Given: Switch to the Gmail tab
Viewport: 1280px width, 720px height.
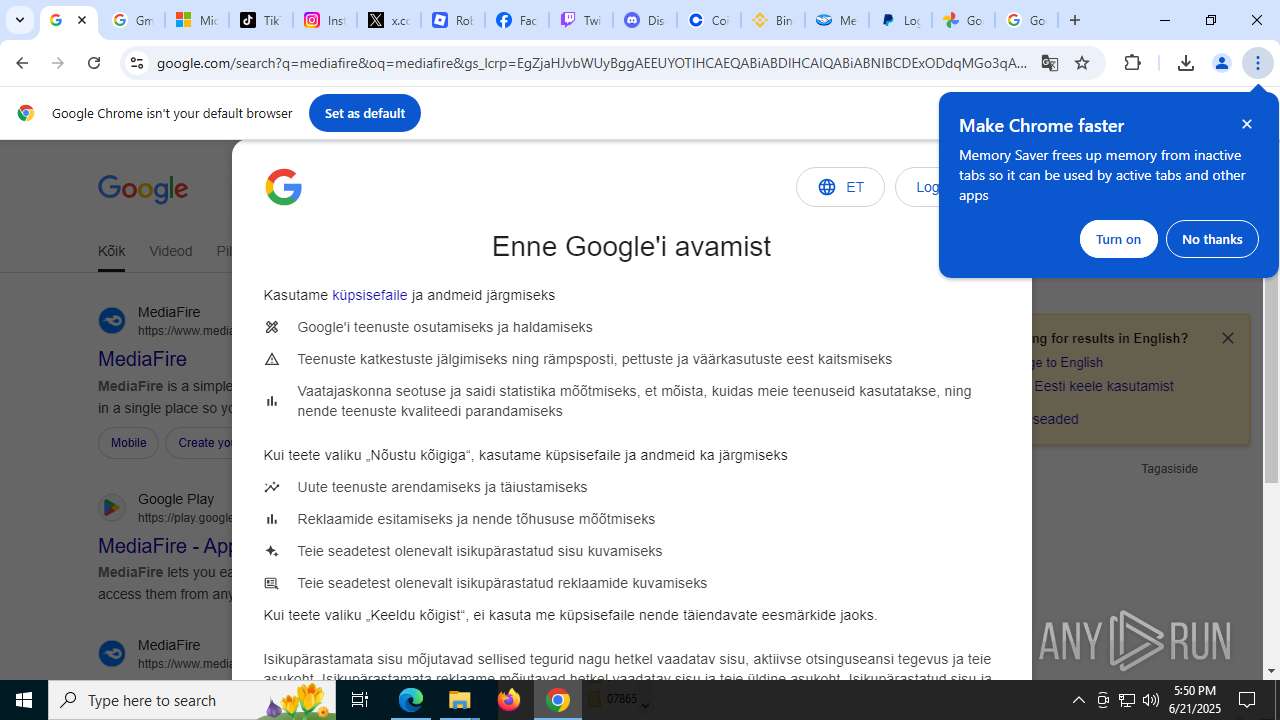Looking at the screenshot, I should [x=132, y=20].
